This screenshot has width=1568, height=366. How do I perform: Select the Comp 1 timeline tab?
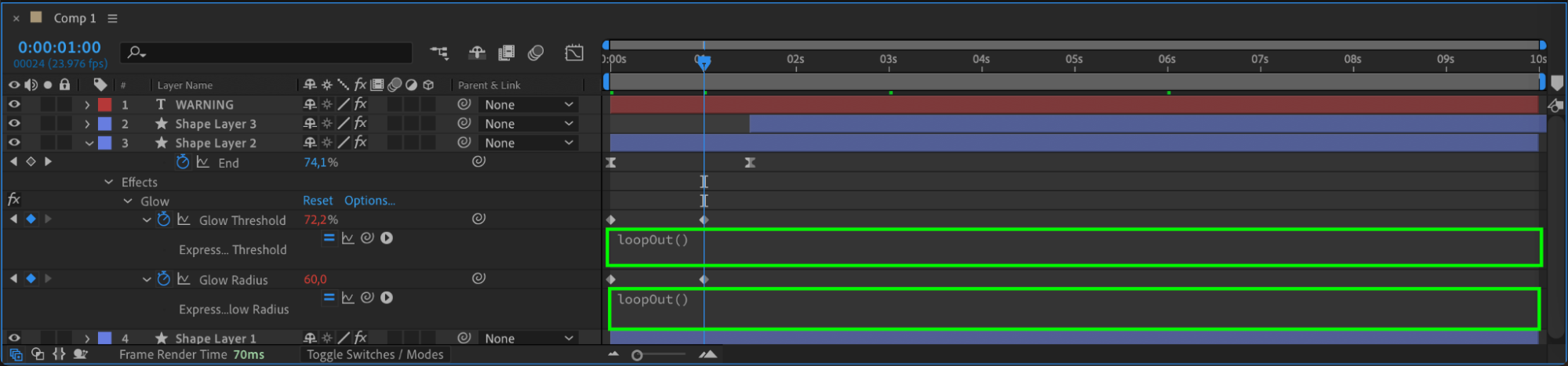[75, 18]
